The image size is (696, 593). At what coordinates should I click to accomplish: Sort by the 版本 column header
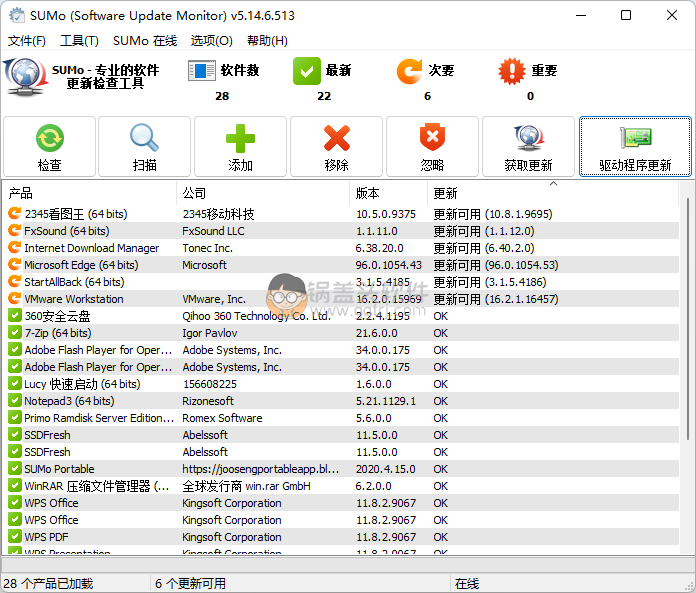click(388, 193)
